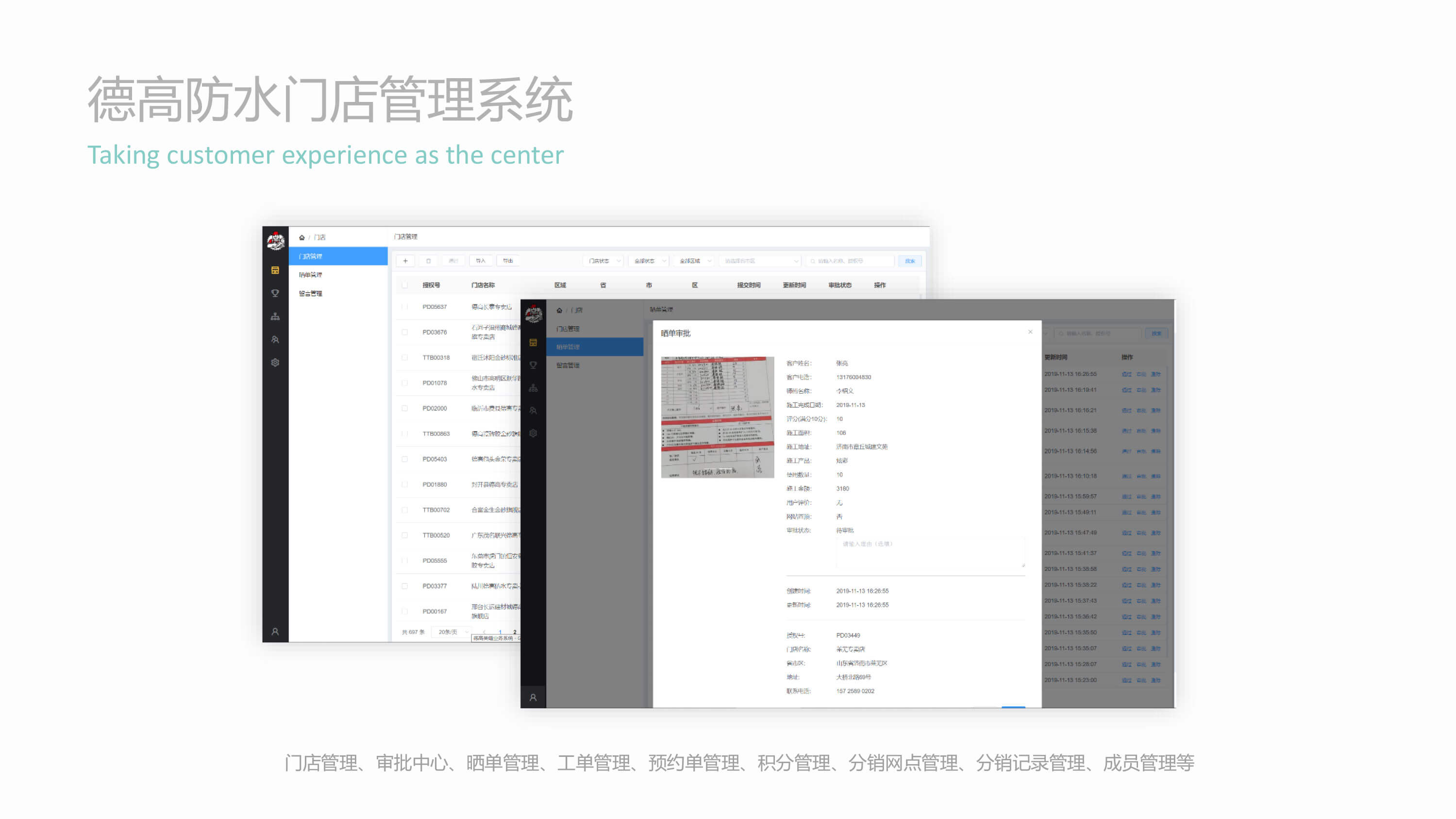
Task: Click the search input in front window
Action: click(x=1097, y=334)
